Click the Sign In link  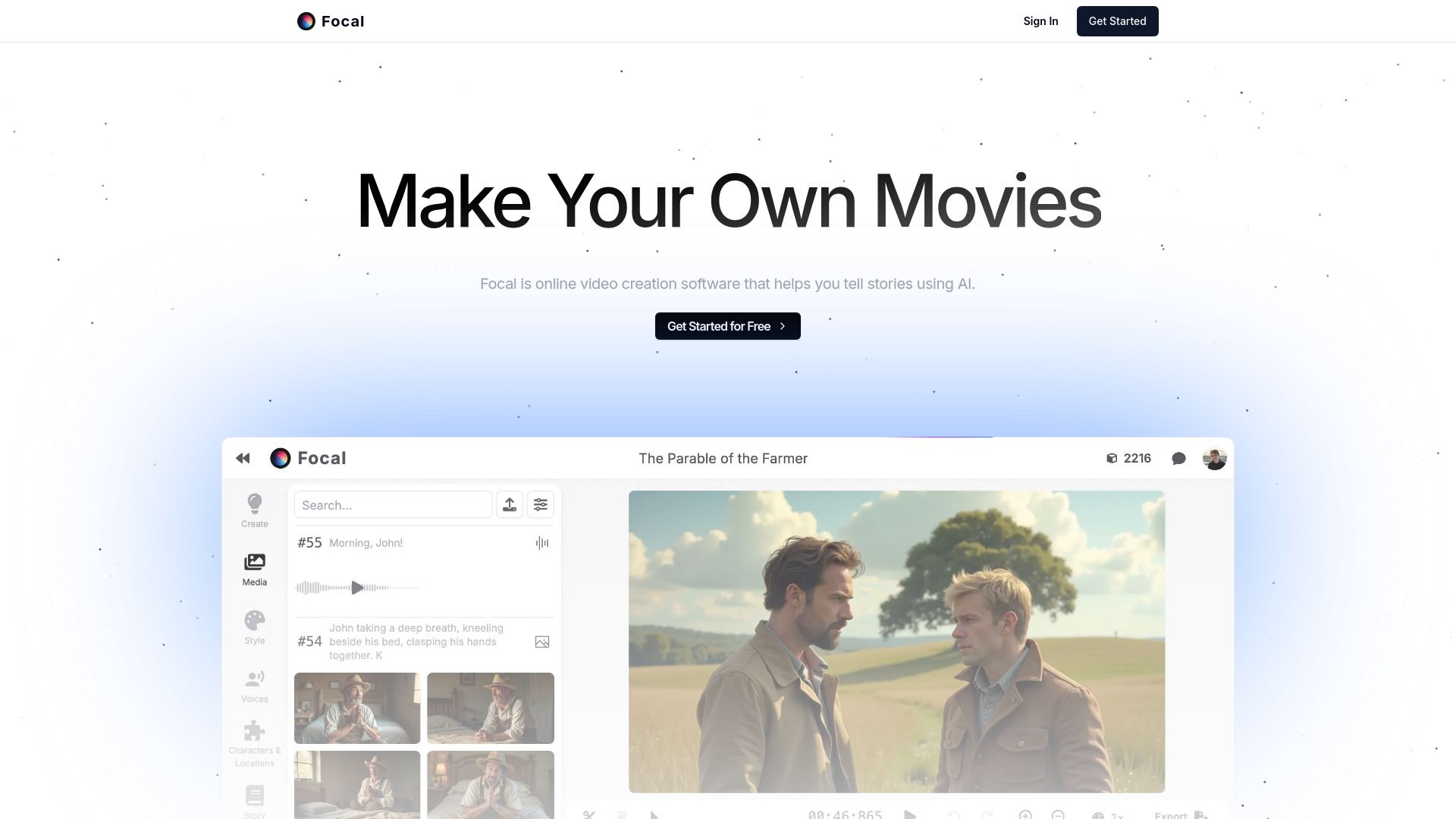(1040, 20)
